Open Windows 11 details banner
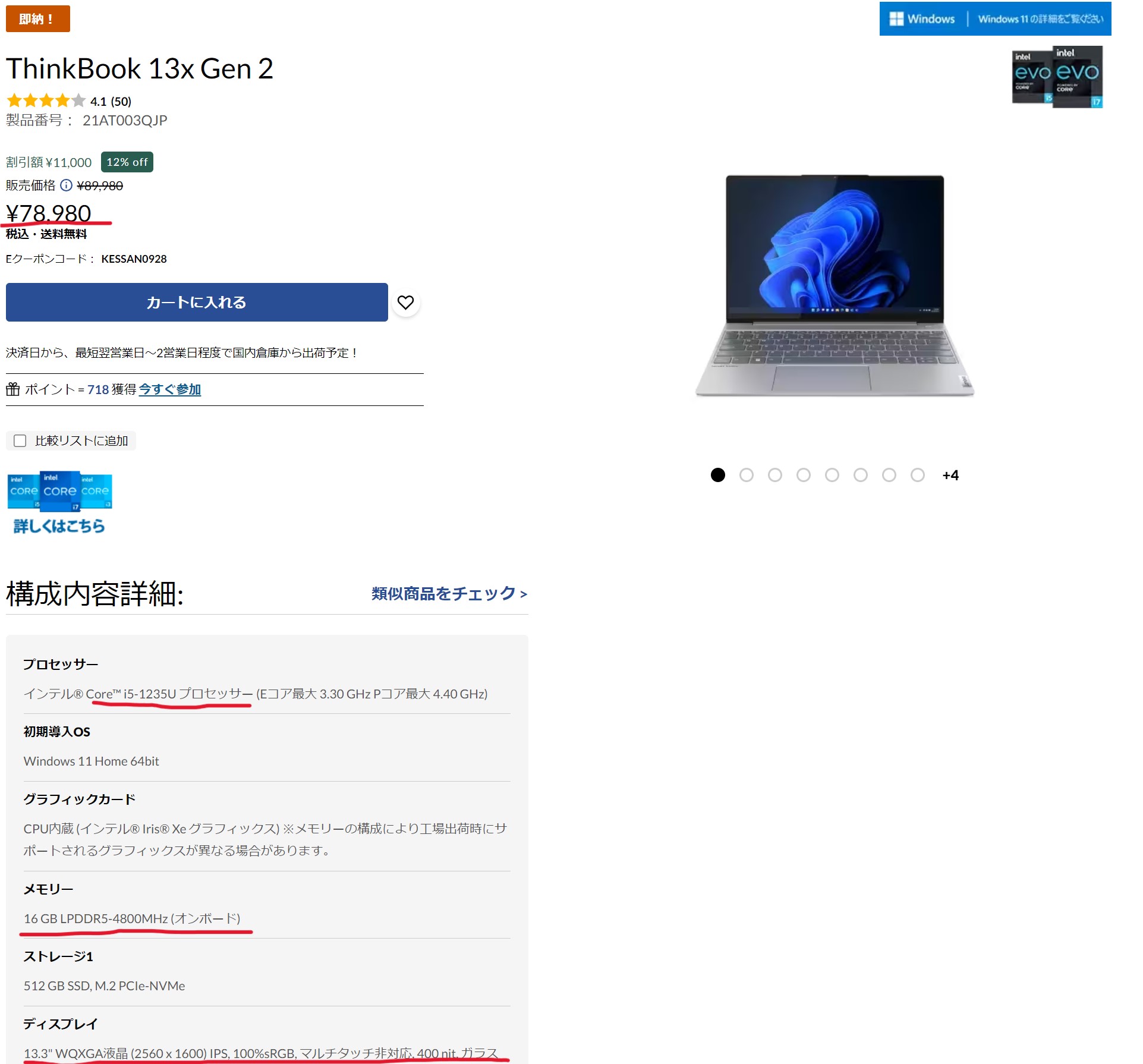The image size is (1143, 1064). 996,19
